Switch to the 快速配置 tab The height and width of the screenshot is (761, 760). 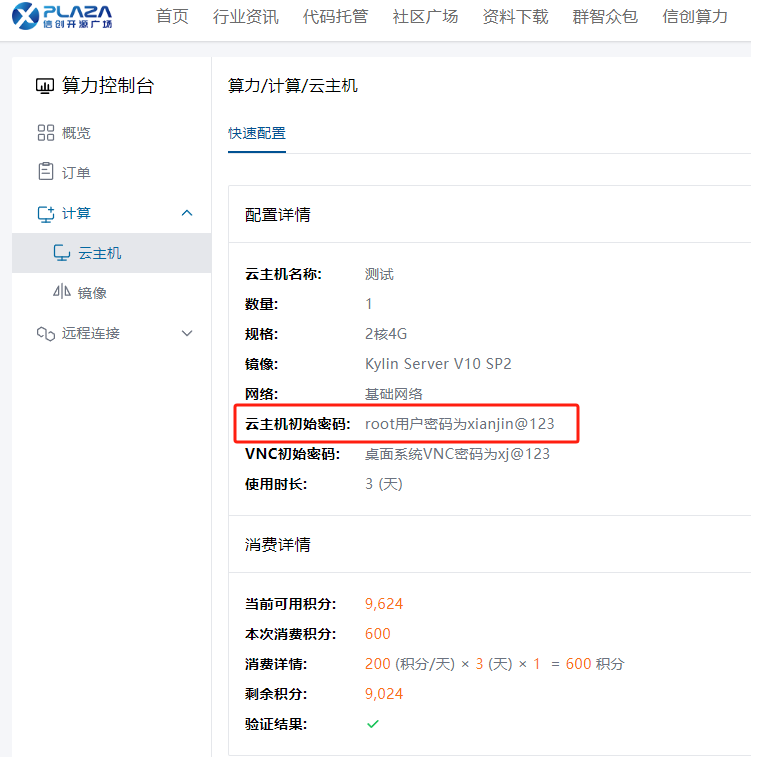[257, 133]
